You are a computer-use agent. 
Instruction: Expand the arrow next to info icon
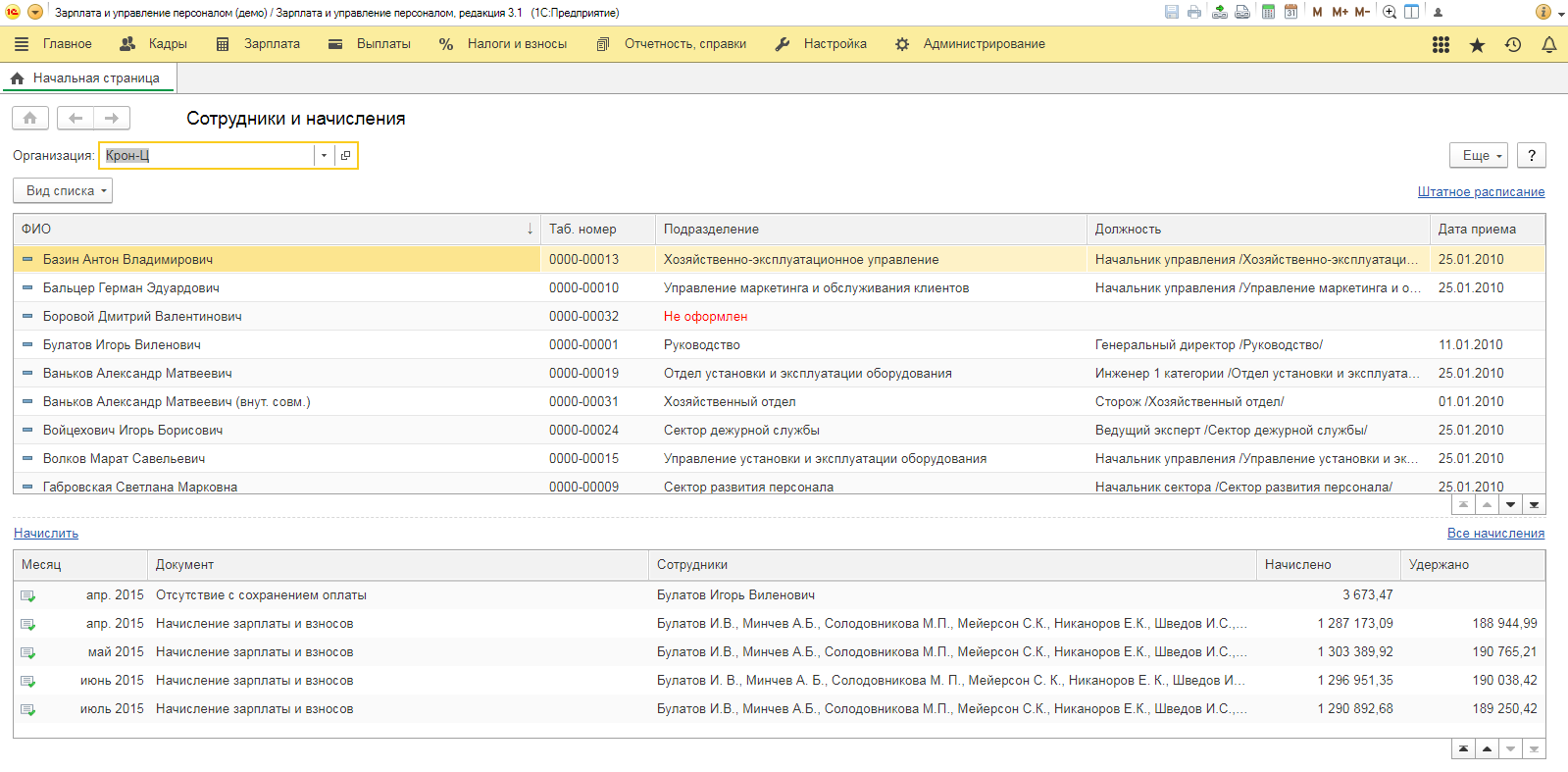[x=1561, y=14]
